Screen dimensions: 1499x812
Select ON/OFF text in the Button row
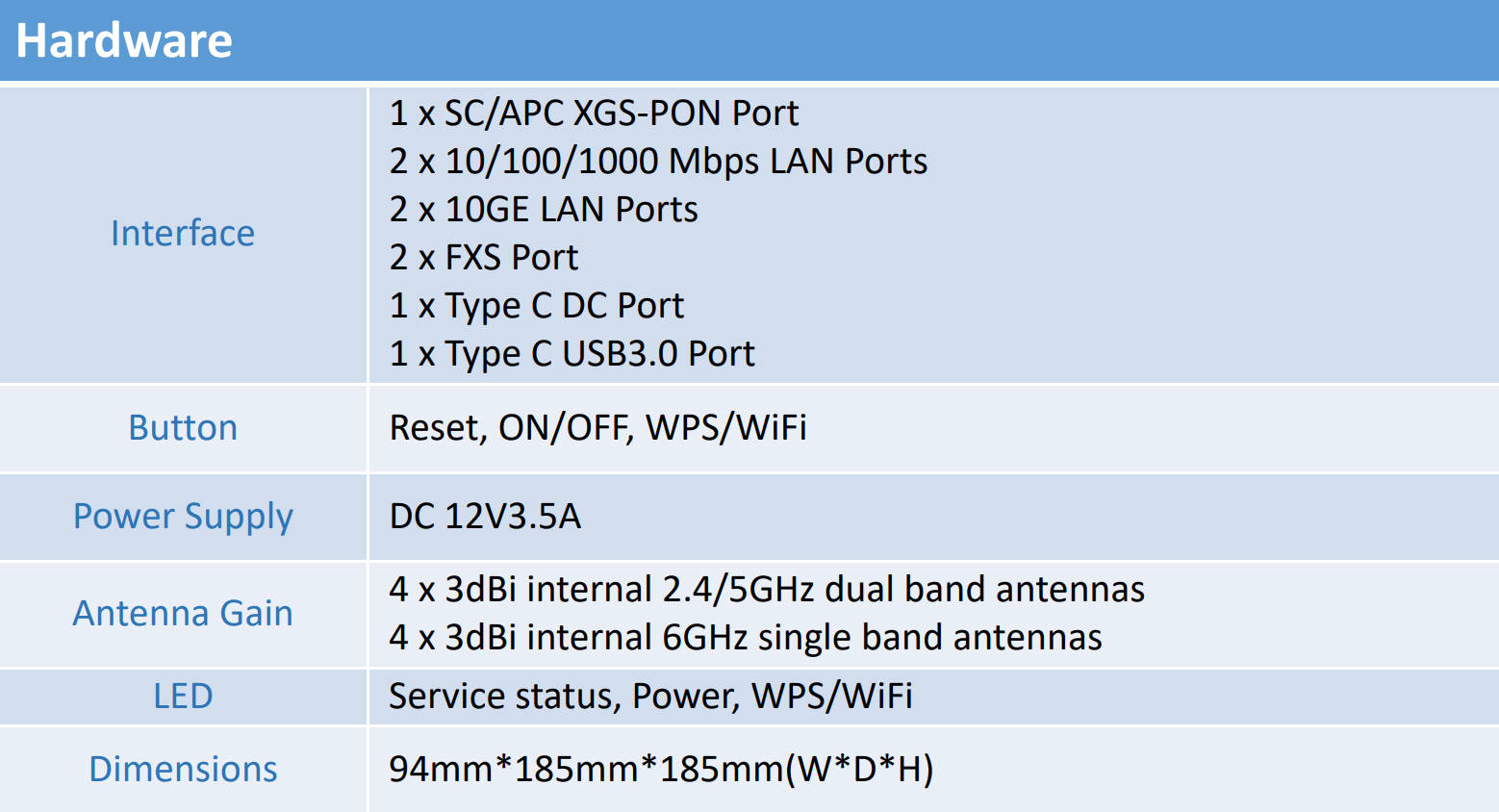point(564,428)
